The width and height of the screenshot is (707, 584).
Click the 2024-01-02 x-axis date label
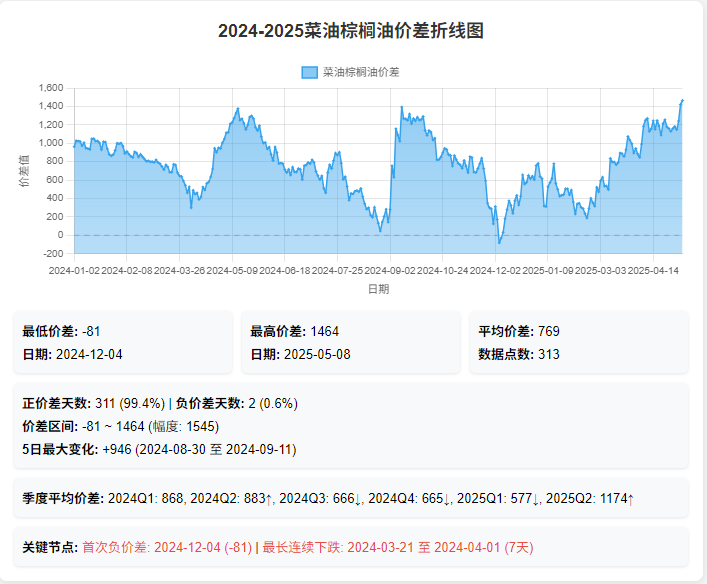tap(74, 270)
